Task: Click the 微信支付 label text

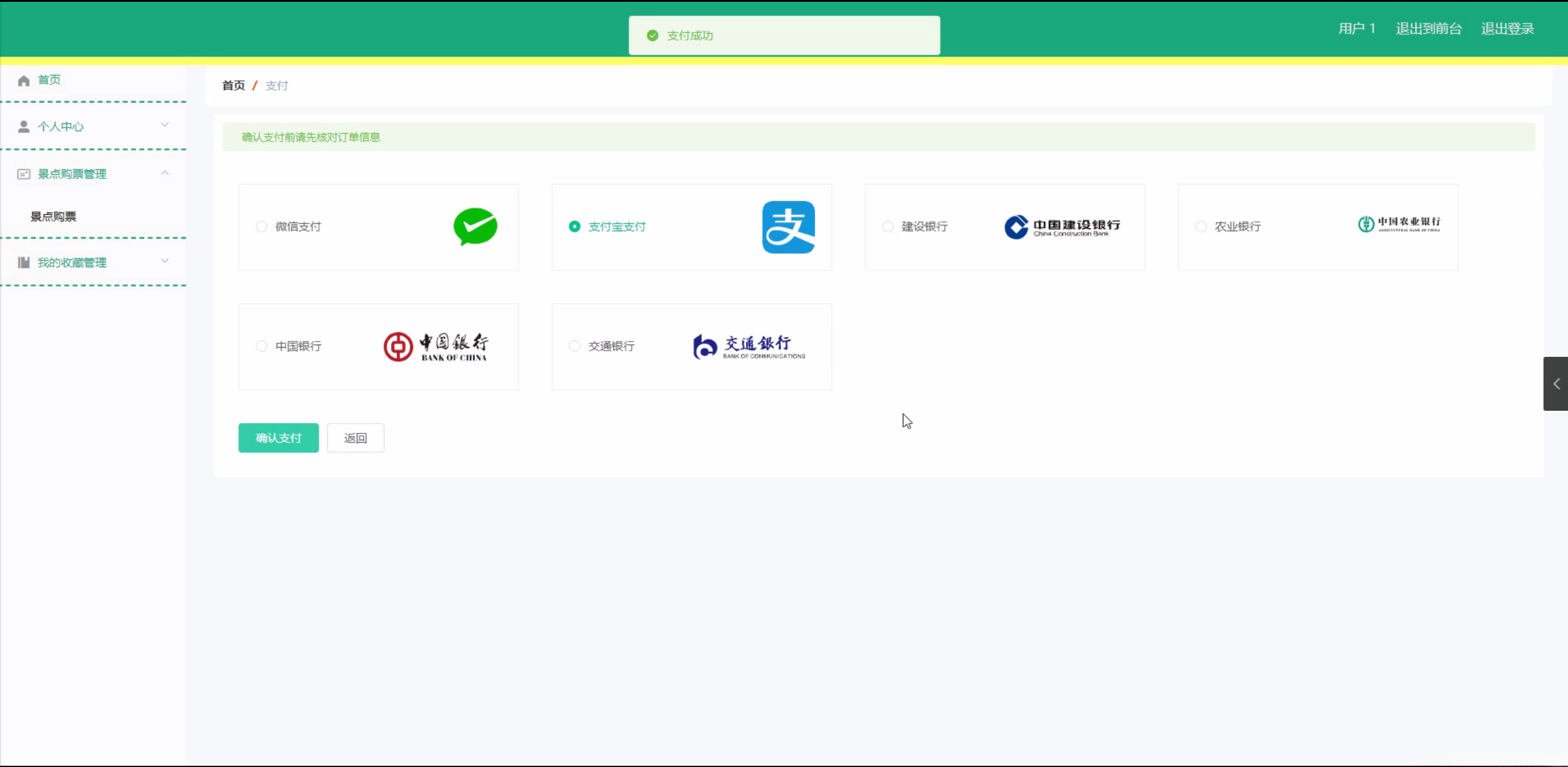Action: 298,227
